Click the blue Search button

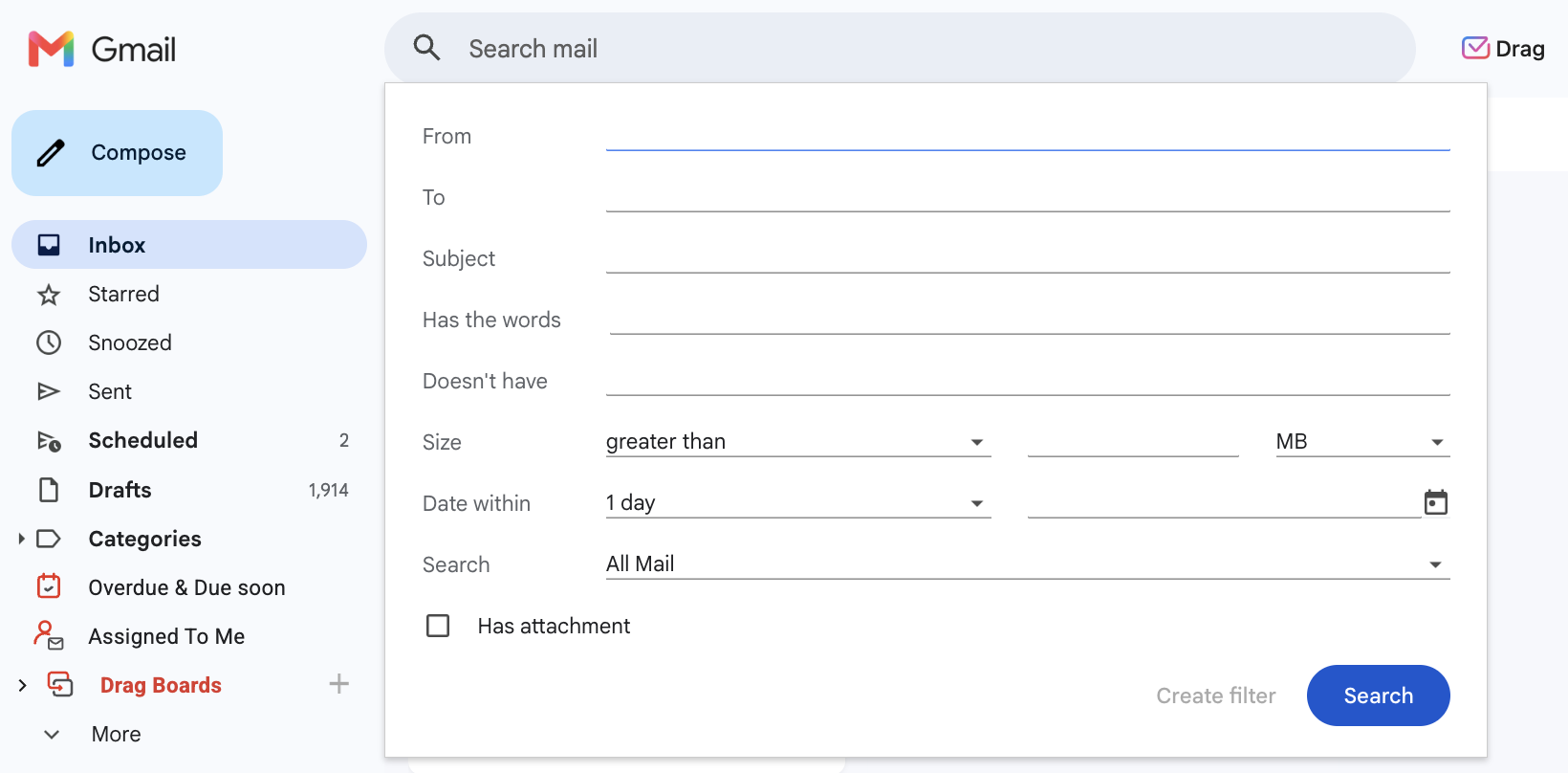(x=1378, y=696)
